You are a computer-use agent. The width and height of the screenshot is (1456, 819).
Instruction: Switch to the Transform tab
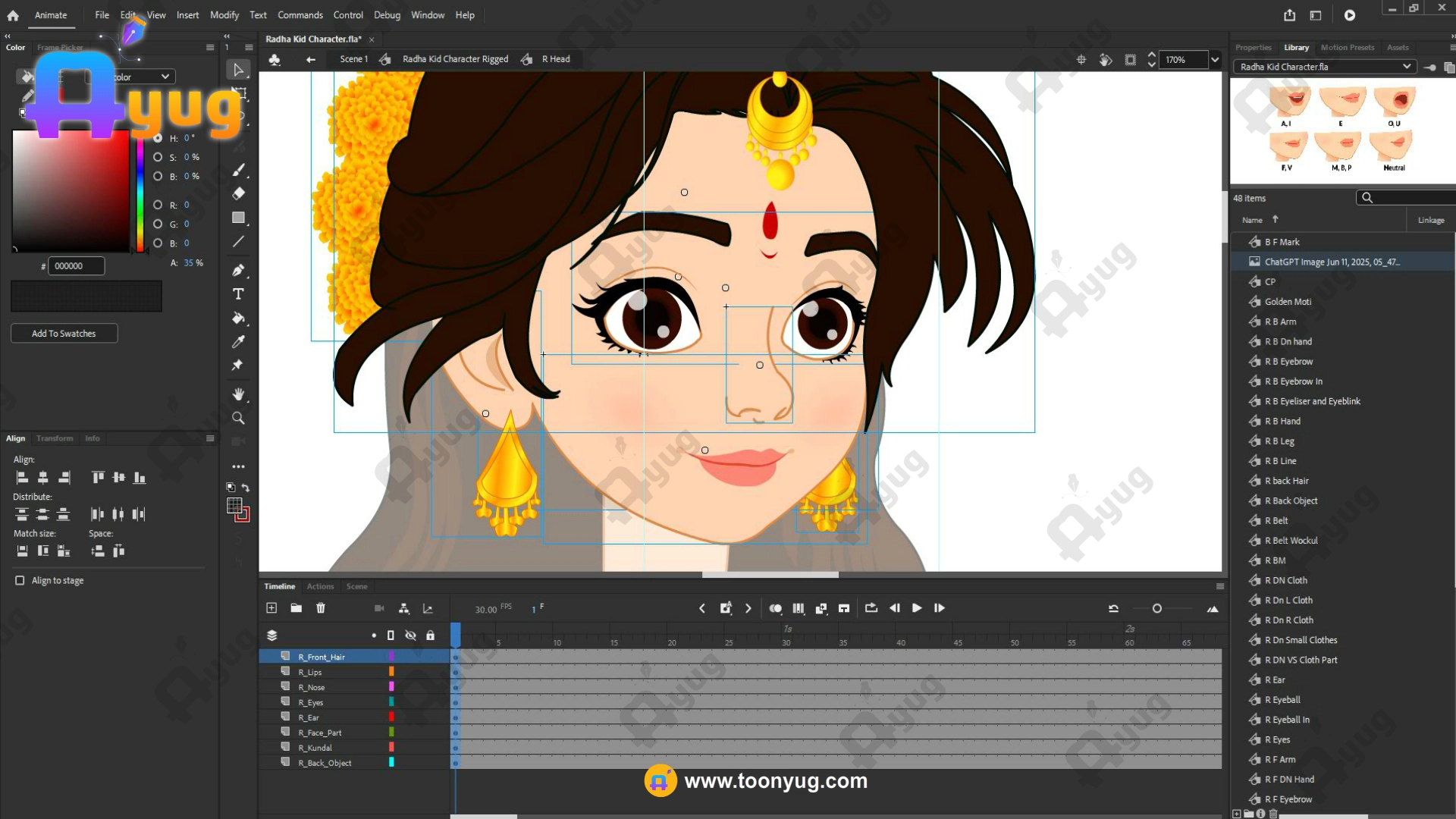tap(55, 438)
